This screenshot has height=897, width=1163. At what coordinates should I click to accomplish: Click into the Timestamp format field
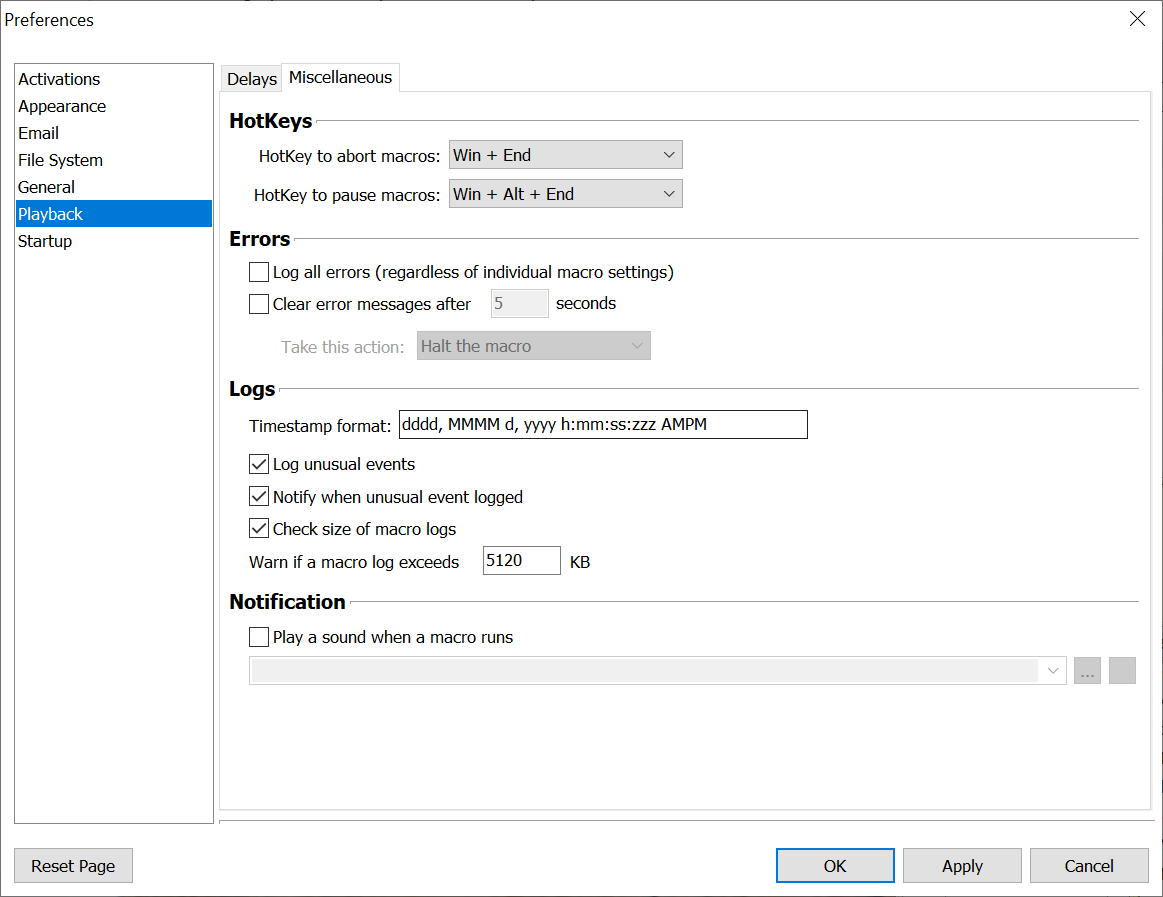[x=602, y=425]
